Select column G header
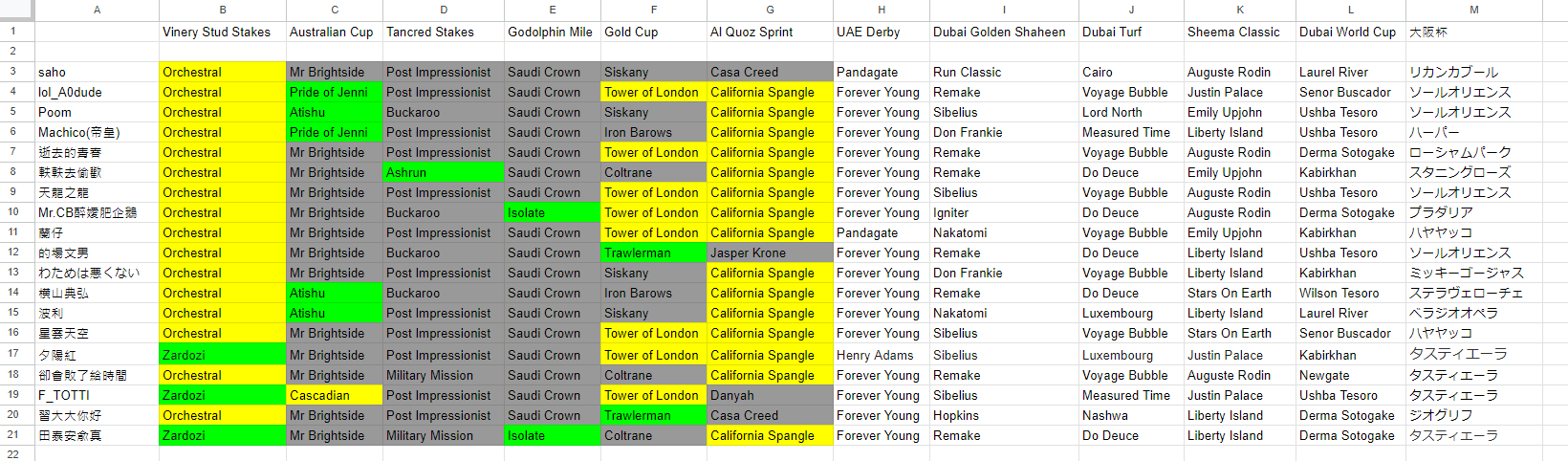The height and width of the screenshot is (461, 1568). 770,10
